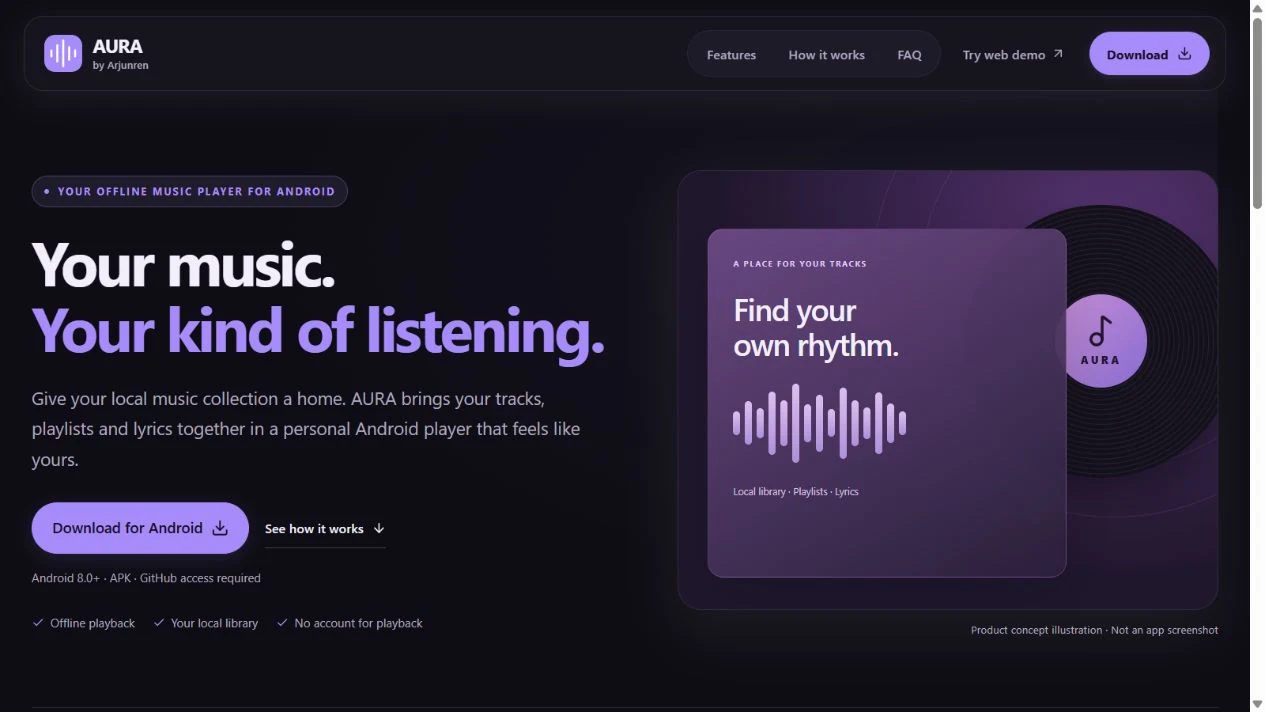Open the How it works nav item
The height and width of the screenshot is (712, 1265).
point(826,55)
